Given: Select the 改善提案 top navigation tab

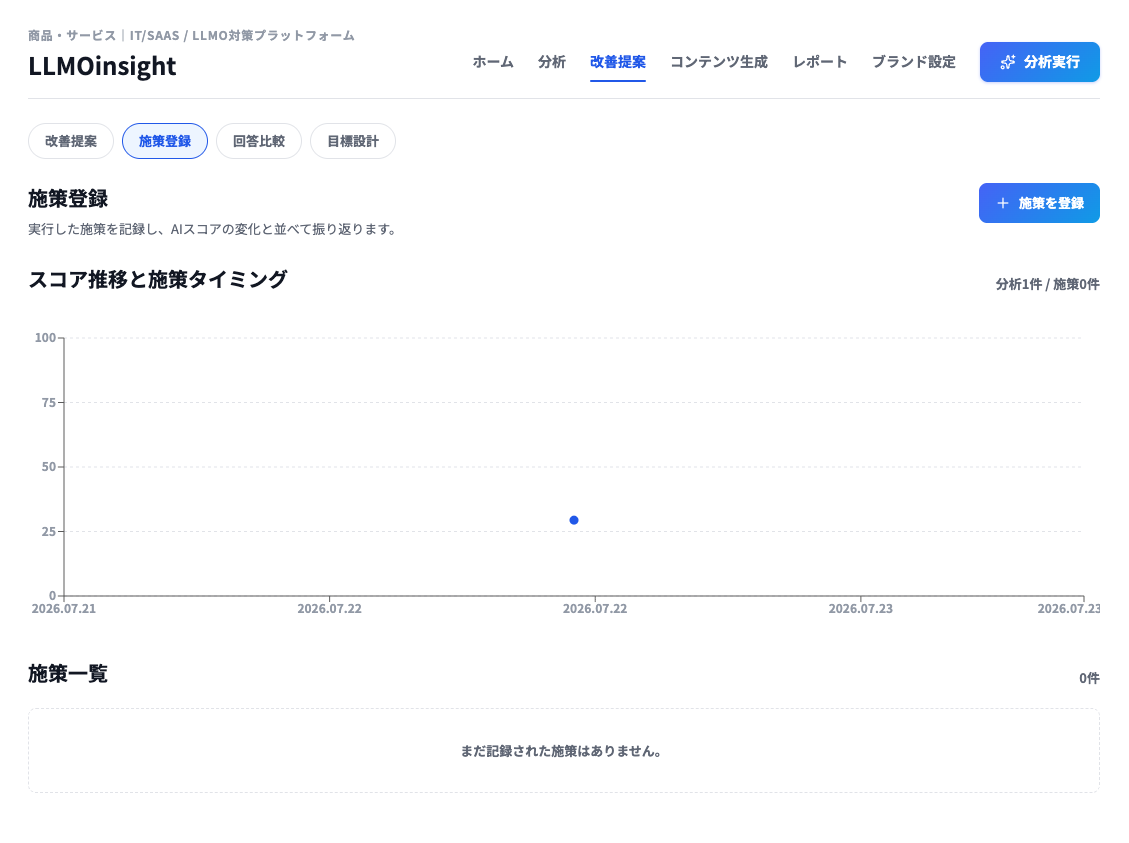Looking at the screenshot, I should (618, 62).
